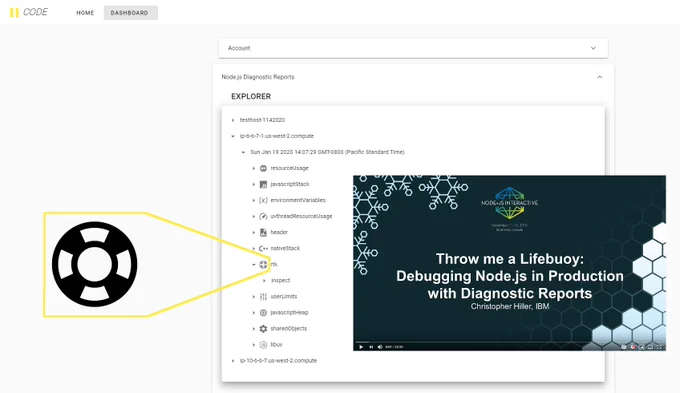This screenshot has width=680, height=393.
Task: Collapse the ip-6-6-7-1.us-west-2.compute node arrow
Action: tap(233, 136)
